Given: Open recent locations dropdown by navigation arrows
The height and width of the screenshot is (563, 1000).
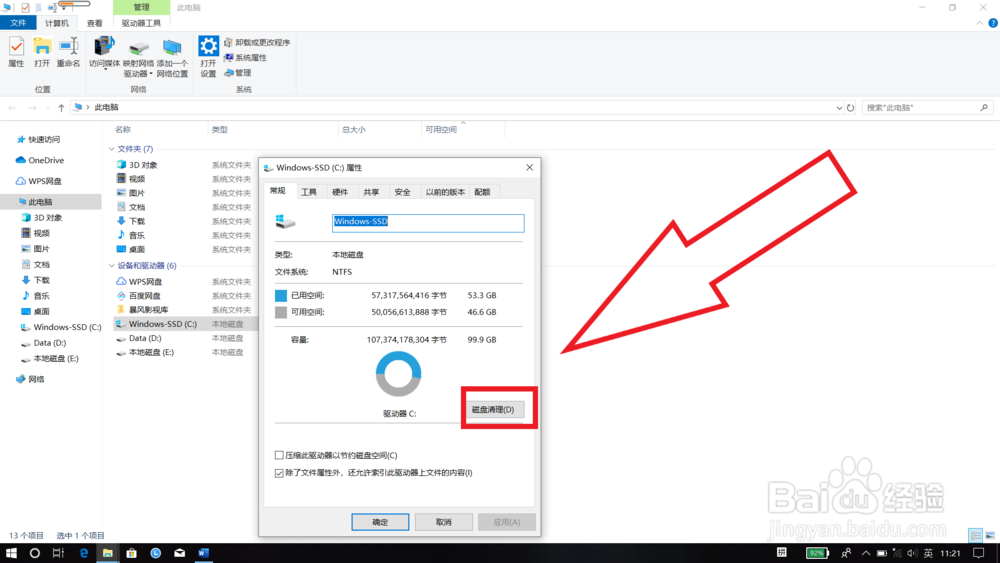Looking at the screenshot, I should point(48,108).
